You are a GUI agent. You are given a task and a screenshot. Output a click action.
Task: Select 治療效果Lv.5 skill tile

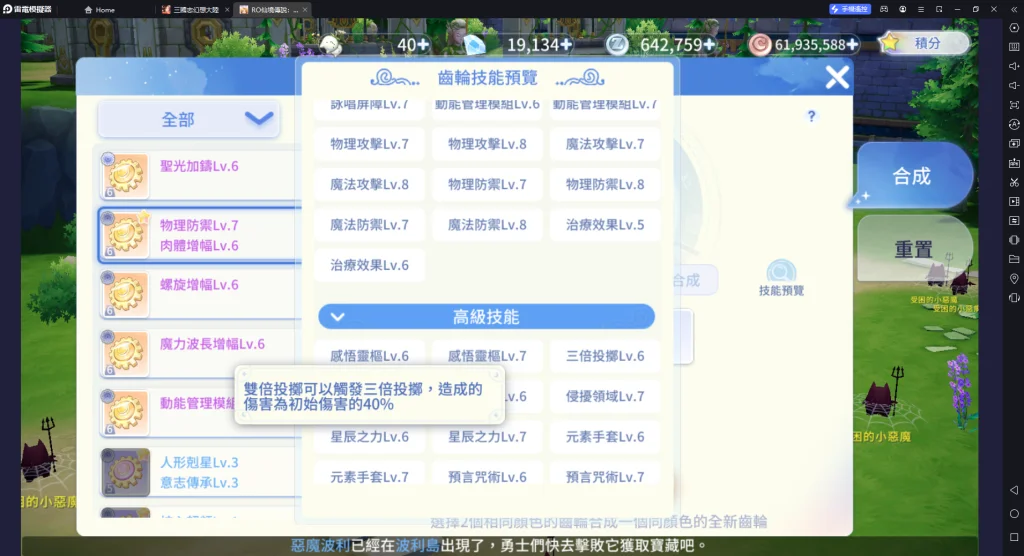click(x=605, y=225)
